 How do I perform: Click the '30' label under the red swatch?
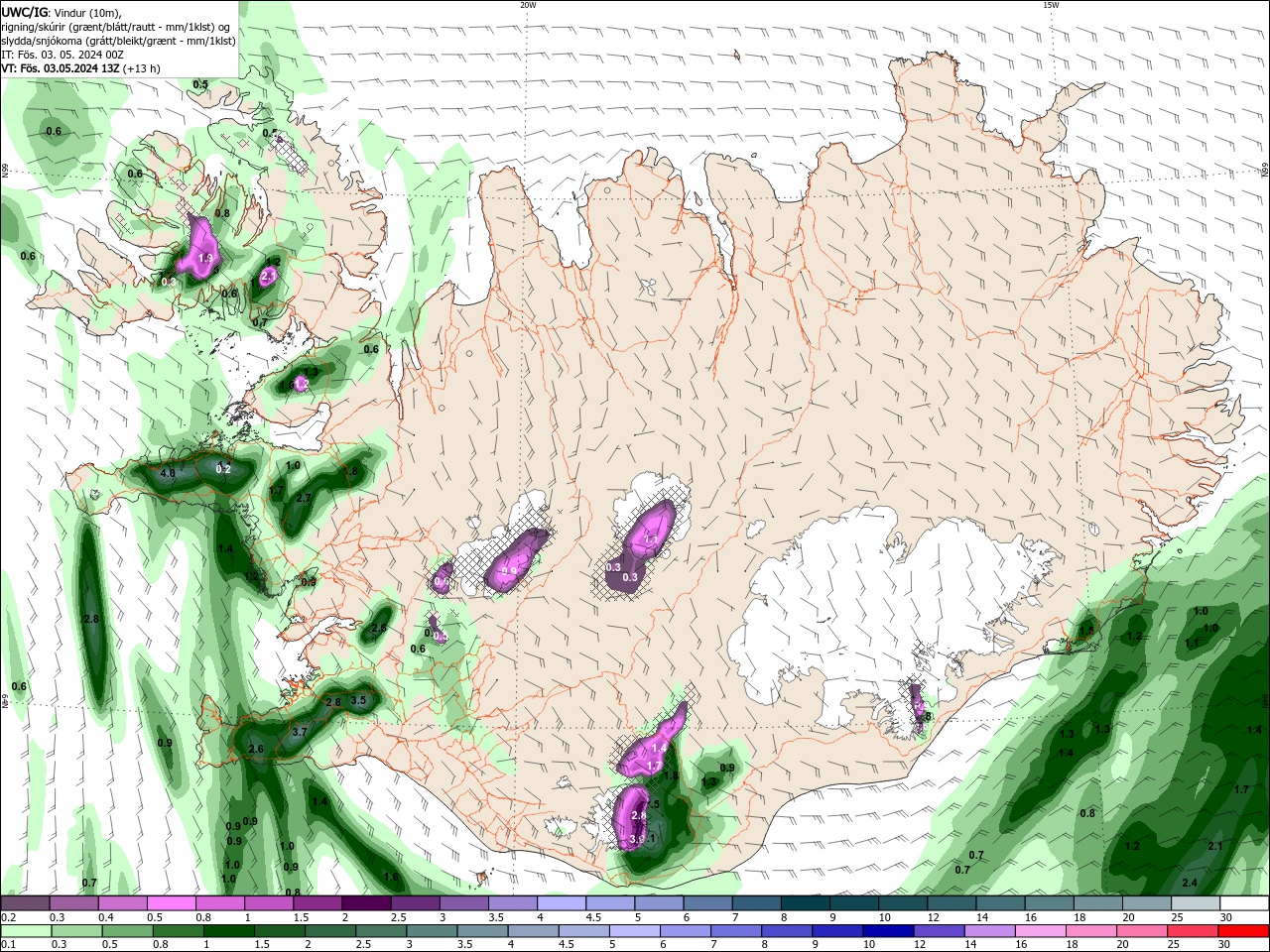point(1226,945)
